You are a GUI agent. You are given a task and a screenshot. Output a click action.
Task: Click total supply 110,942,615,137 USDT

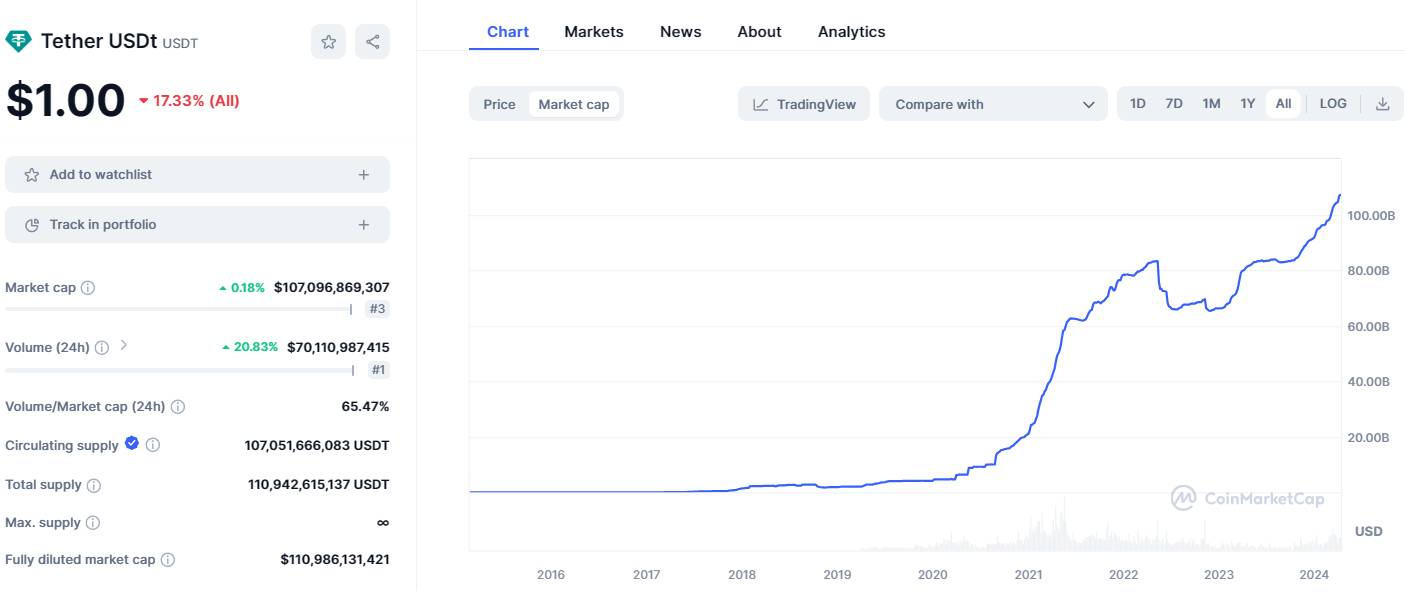coord(319,485)
